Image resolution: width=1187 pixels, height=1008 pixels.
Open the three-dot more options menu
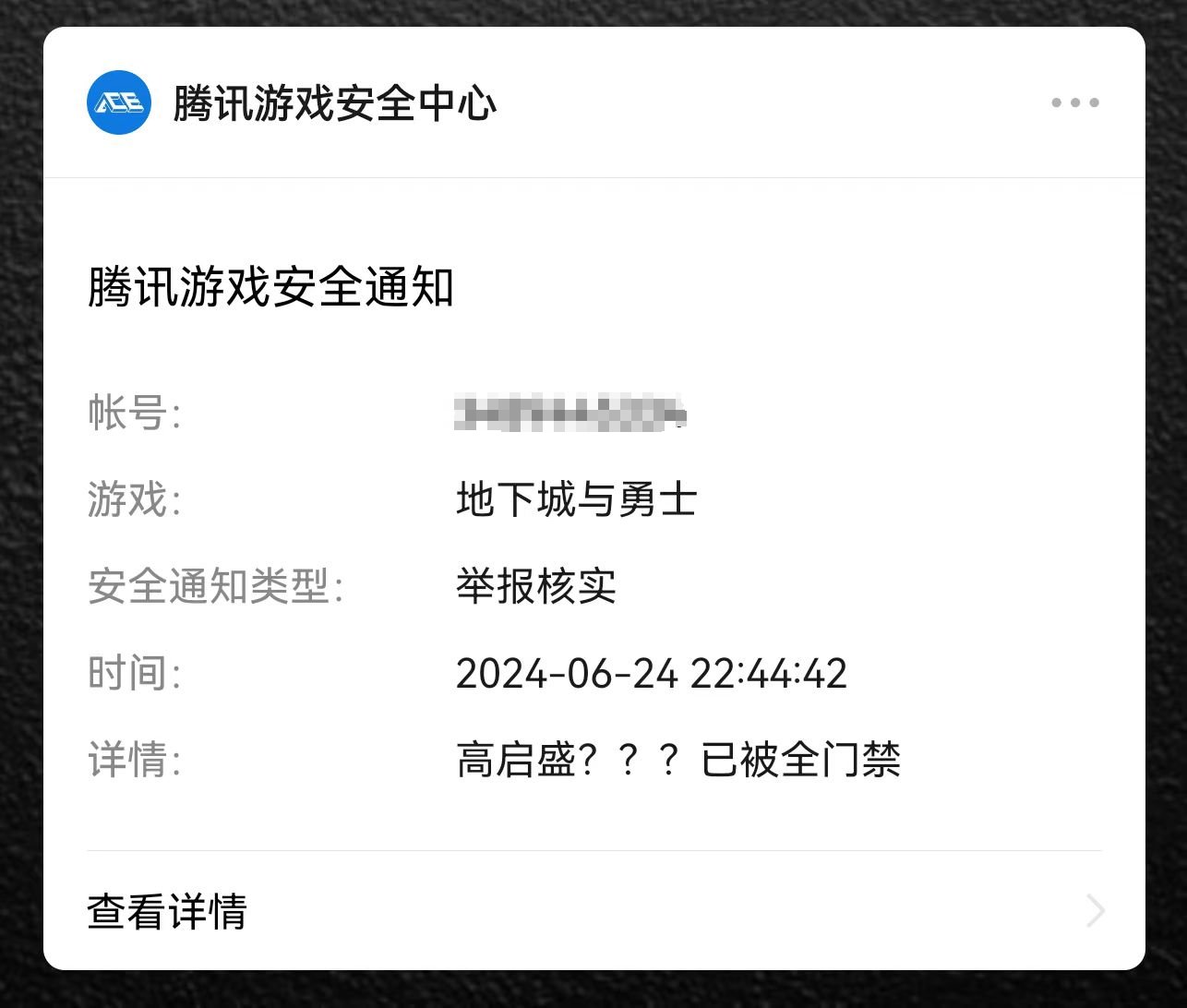[x=1075, y=102]
